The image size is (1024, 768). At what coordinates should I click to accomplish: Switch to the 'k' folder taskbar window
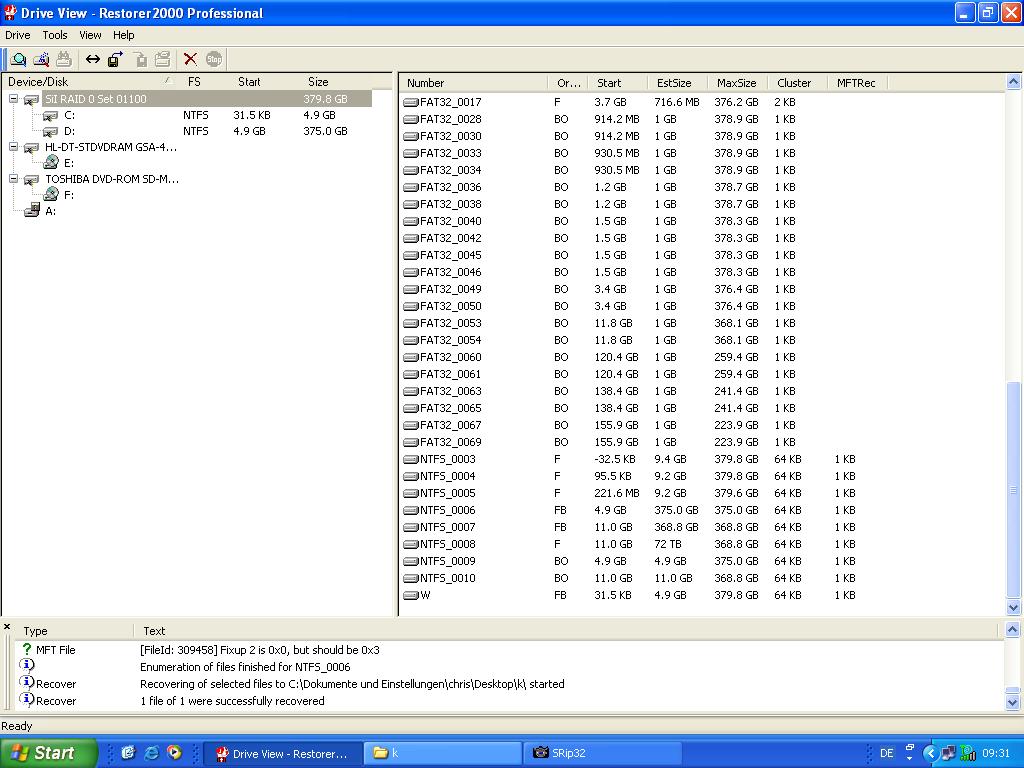click(442, 753)
